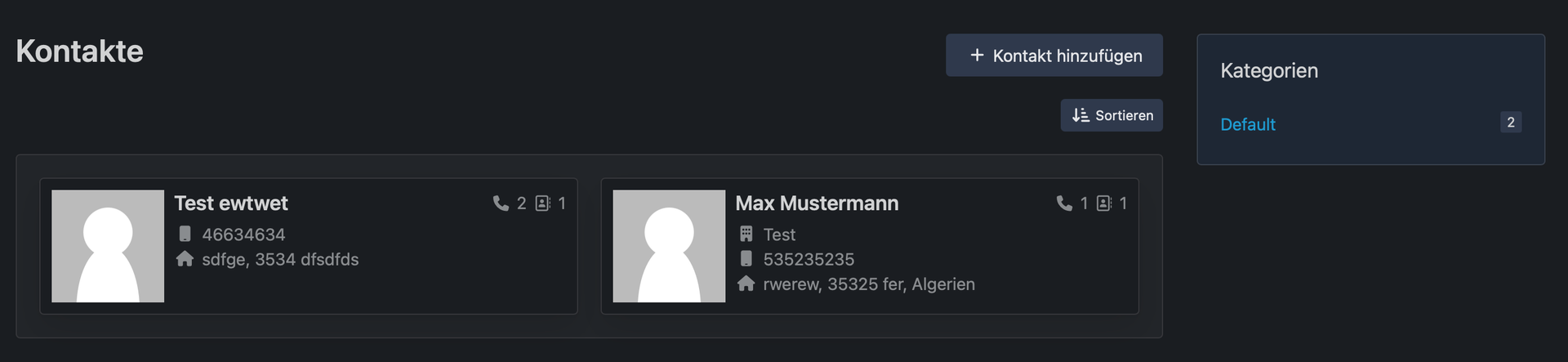Click the phone icon on Max Mustermann card
Screen dimensions: 1568x362
tap(1063, 203)
